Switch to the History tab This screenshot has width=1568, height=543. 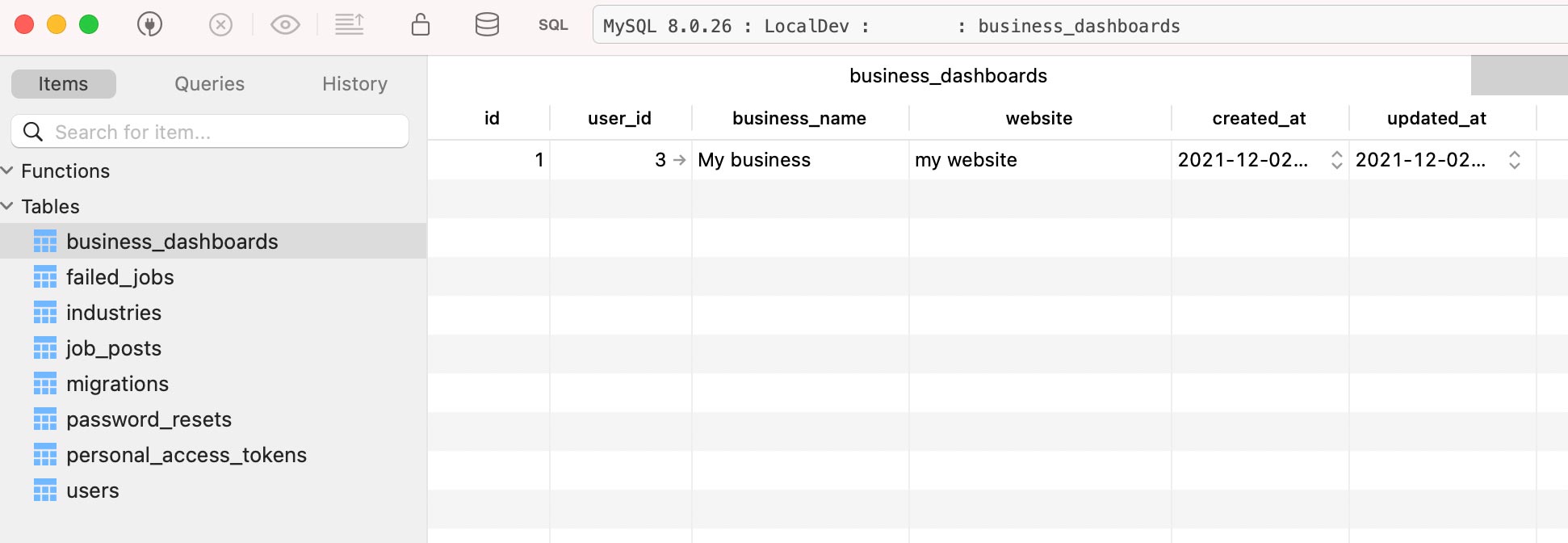tap(354, 83)
